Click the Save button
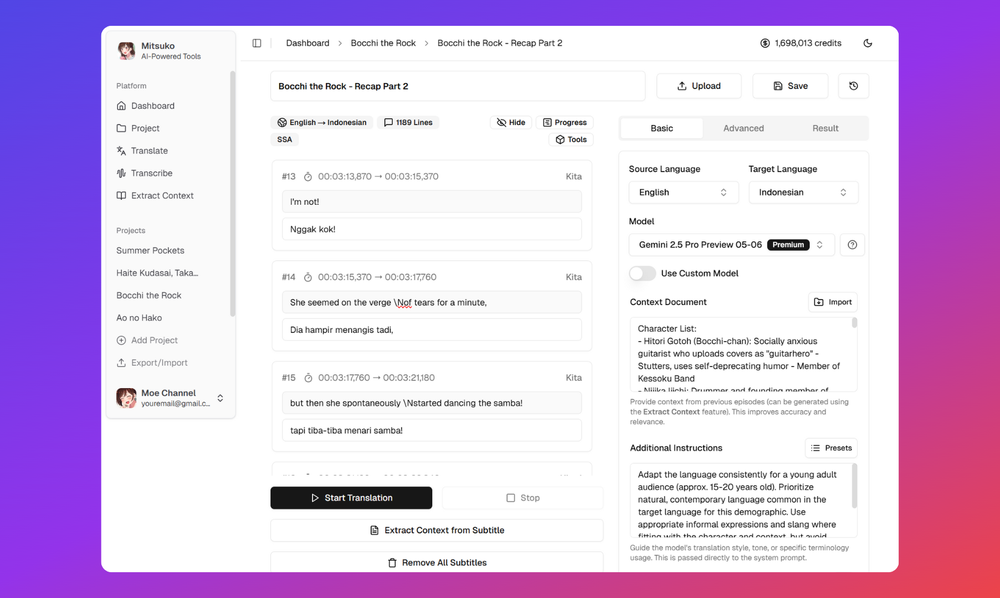 click(x=790, y=86)
